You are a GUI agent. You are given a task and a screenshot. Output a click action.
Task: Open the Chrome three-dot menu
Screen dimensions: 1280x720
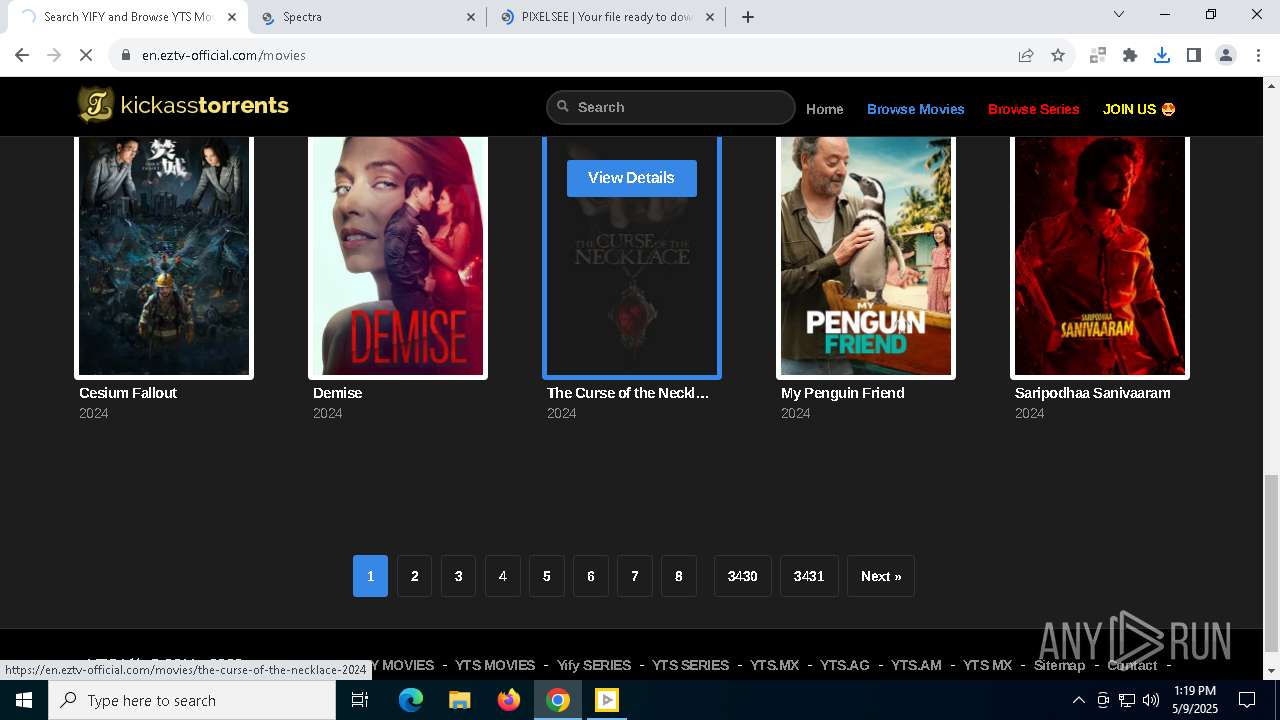(x=1258, y=55)
